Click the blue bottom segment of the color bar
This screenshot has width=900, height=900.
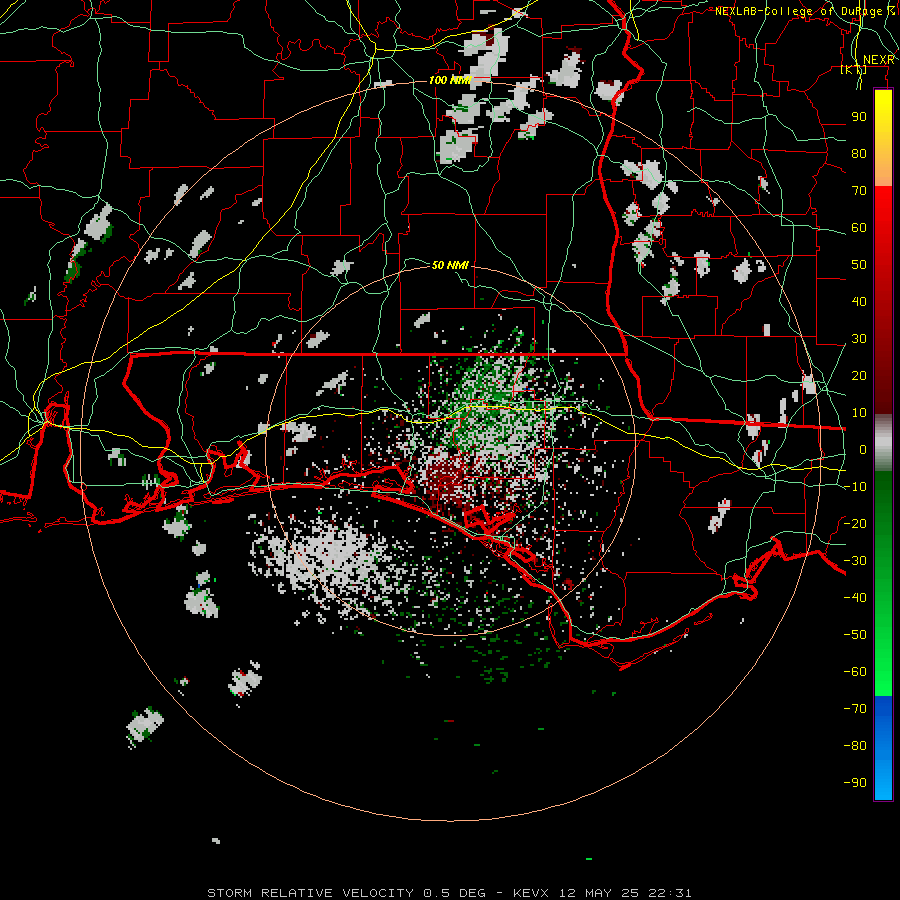883,748
